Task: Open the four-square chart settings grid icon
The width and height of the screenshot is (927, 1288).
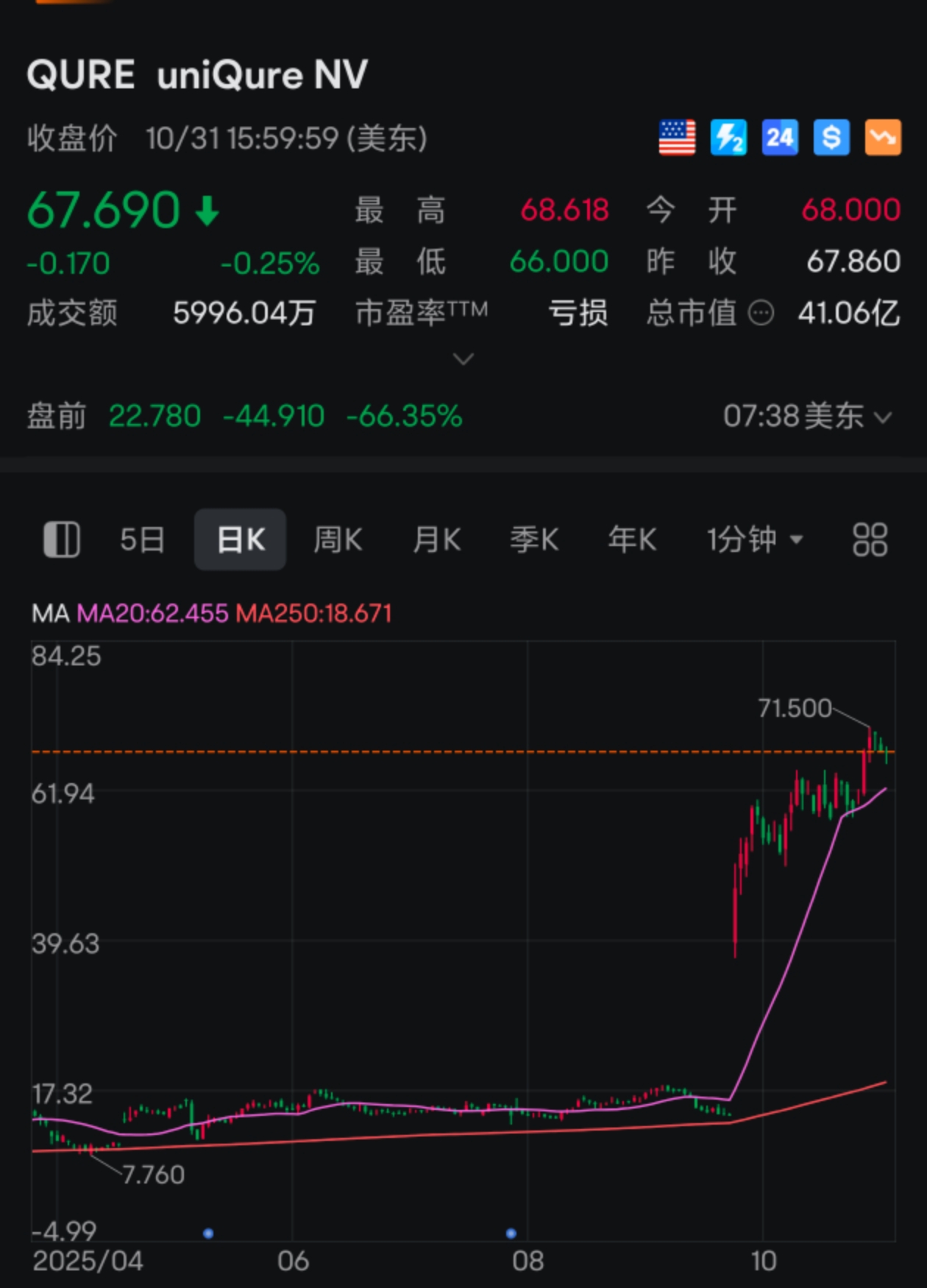Action: [870, 539]
